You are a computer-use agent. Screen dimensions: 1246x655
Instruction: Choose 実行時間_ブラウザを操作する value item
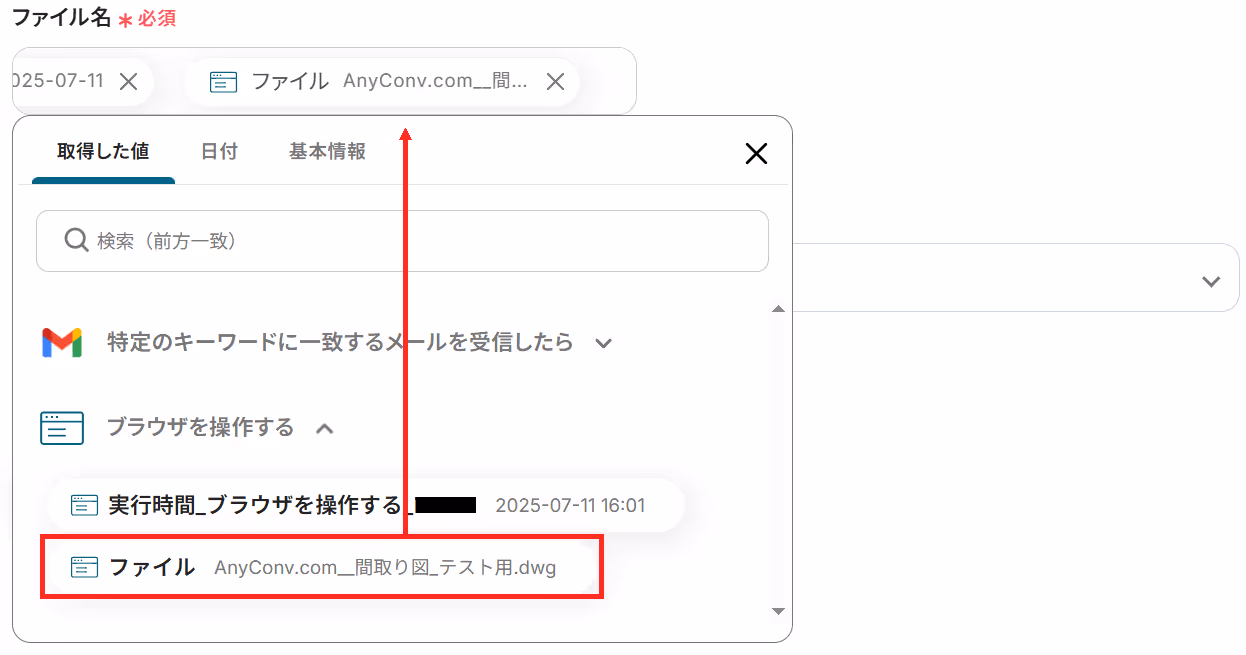[366, 505]
